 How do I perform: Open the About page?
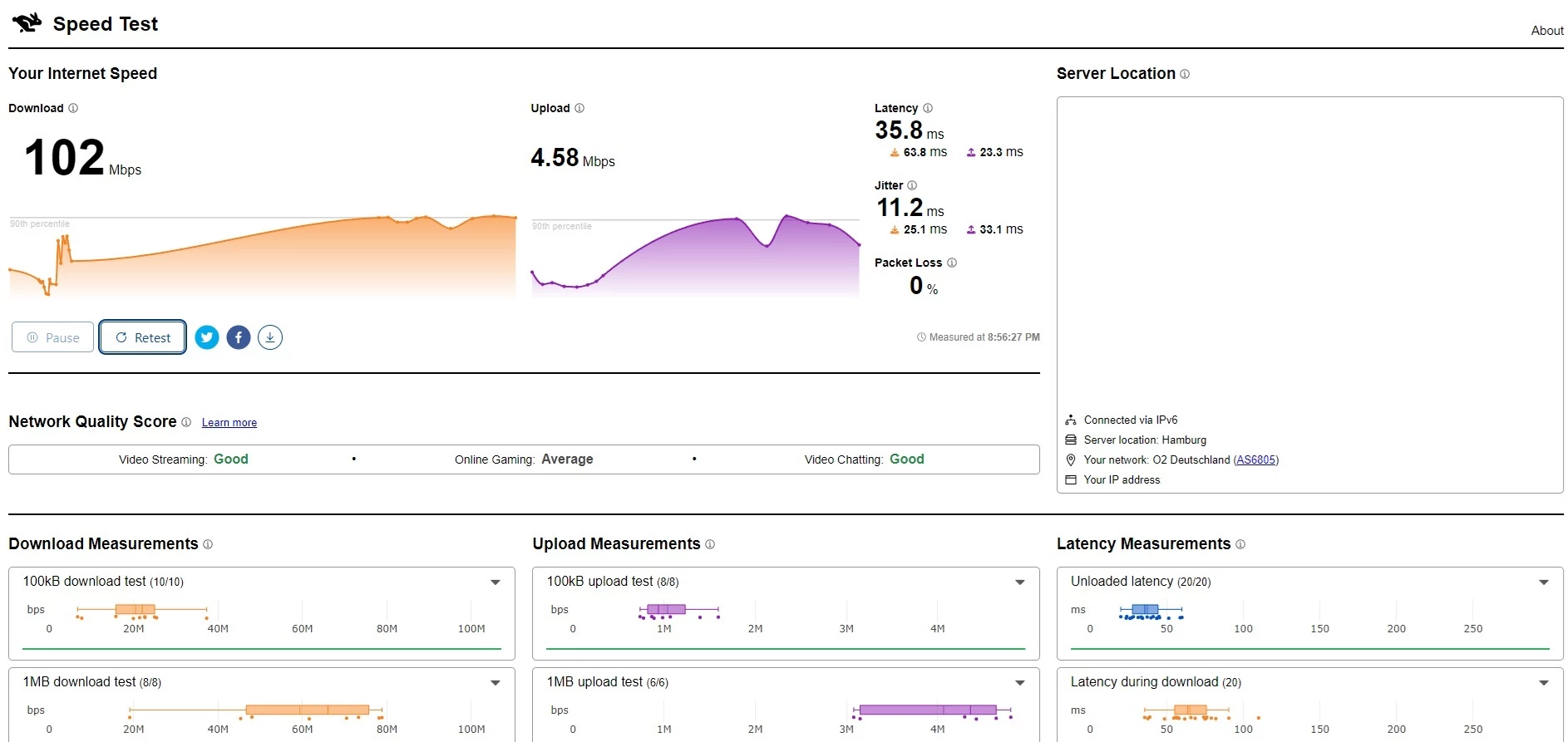[x=1547, y=31]
